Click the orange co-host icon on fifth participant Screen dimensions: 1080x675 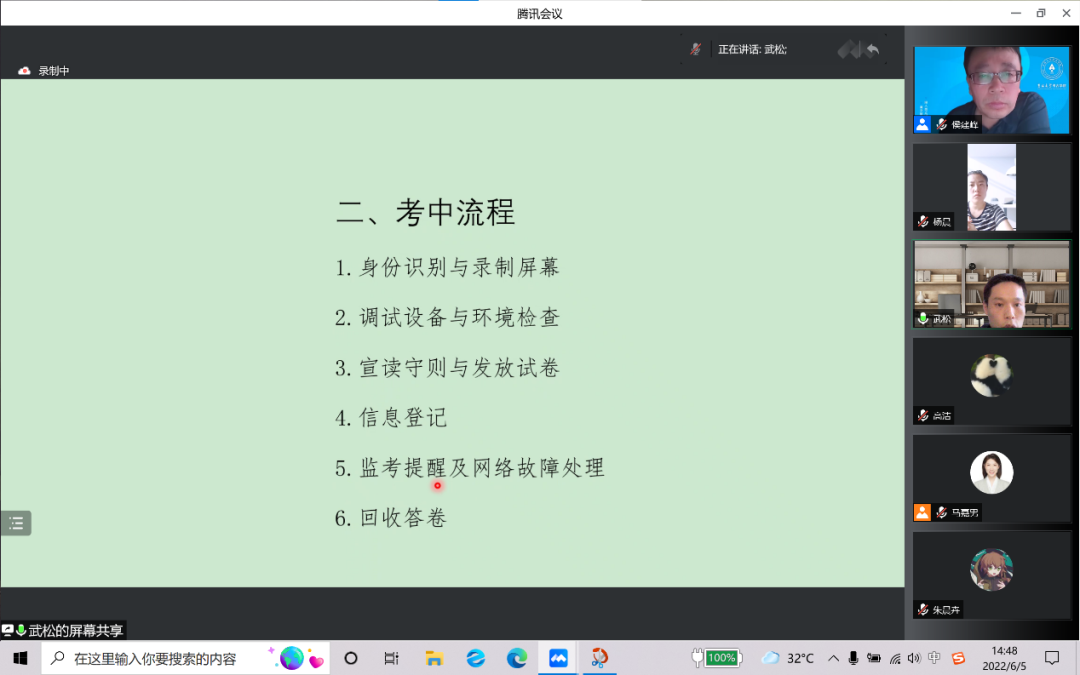pyautogui.click(x=922, y=512)
